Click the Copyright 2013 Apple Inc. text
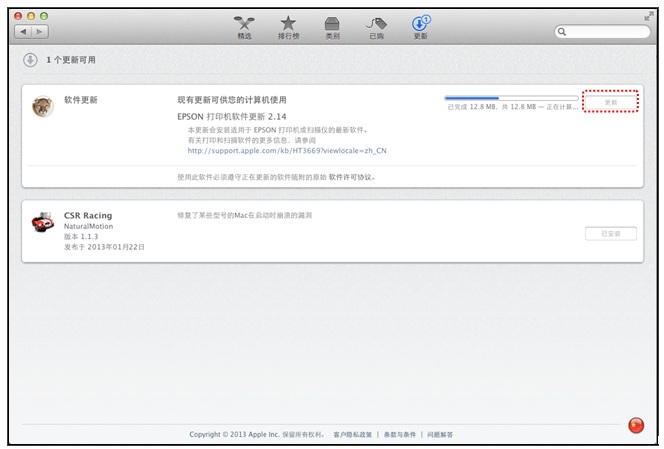Viewport: 664px width, 449px height. coord(257,435)
